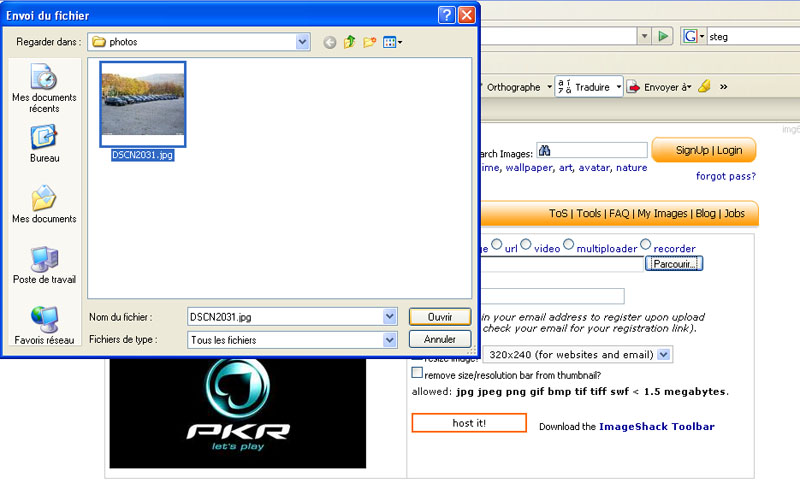
Task: Click the back arrow in file dialog
Action: pyautogui.click(x=330, y=42)
